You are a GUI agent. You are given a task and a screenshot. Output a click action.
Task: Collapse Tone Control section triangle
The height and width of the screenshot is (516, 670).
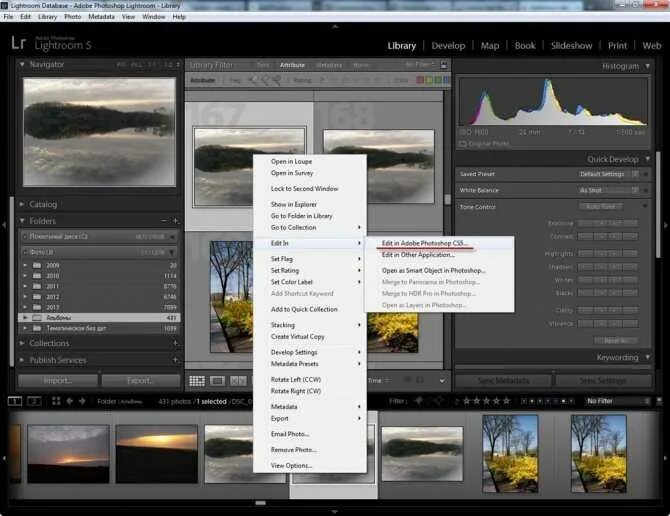tap(646, 207)
